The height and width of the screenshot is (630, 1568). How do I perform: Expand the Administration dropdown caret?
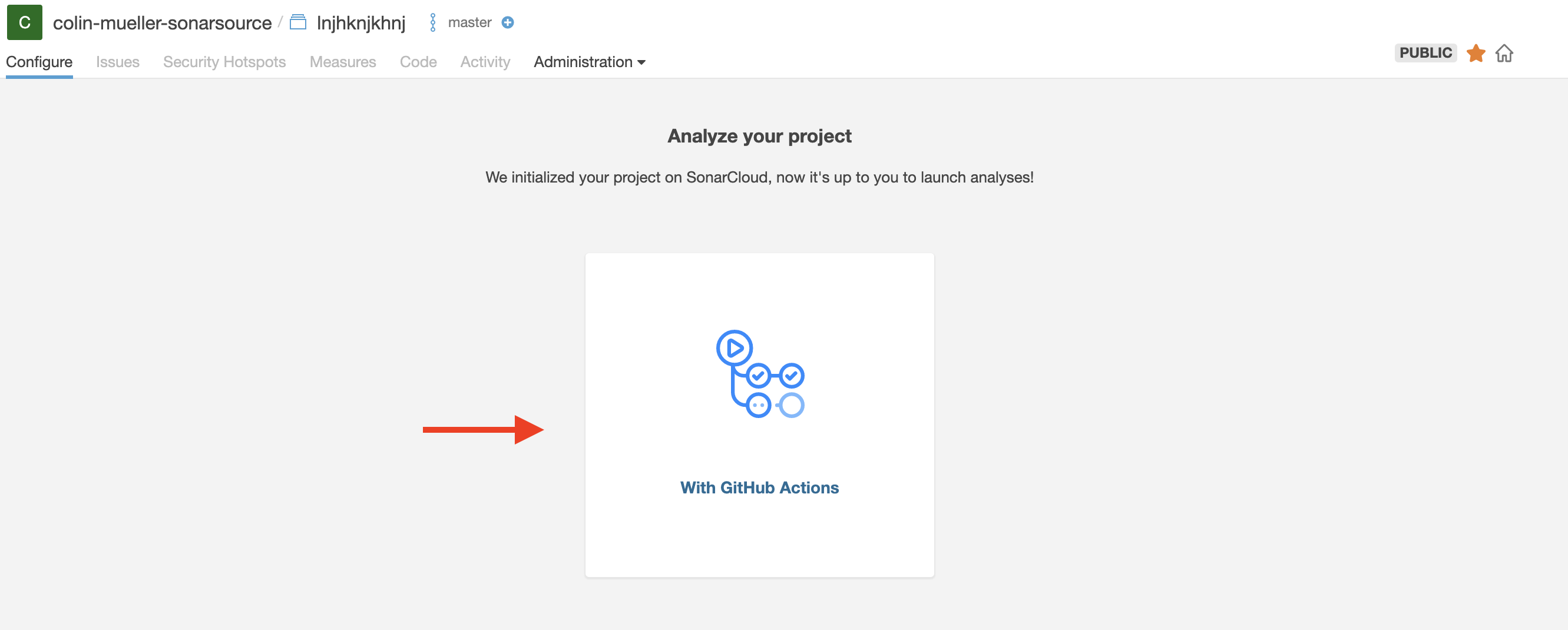[641, 62]
